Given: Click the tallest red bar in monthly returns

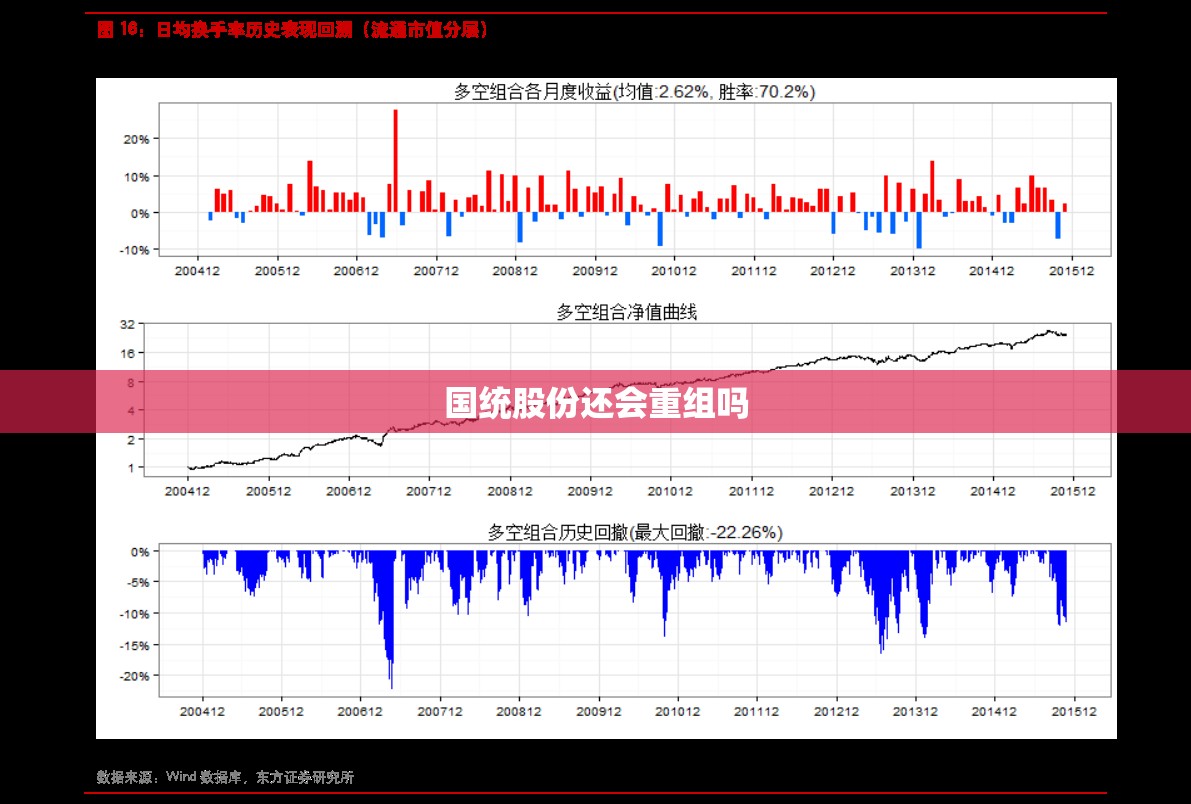Looking at the screenshot, I should (x=396, y=161).
